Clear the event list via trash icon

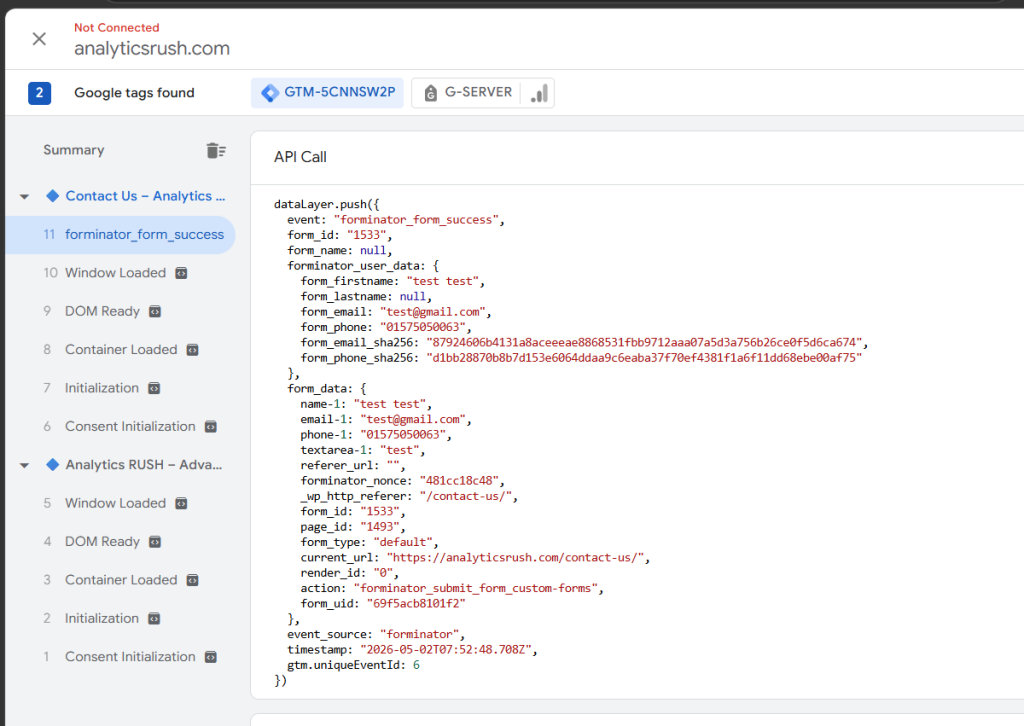point(216,151)
